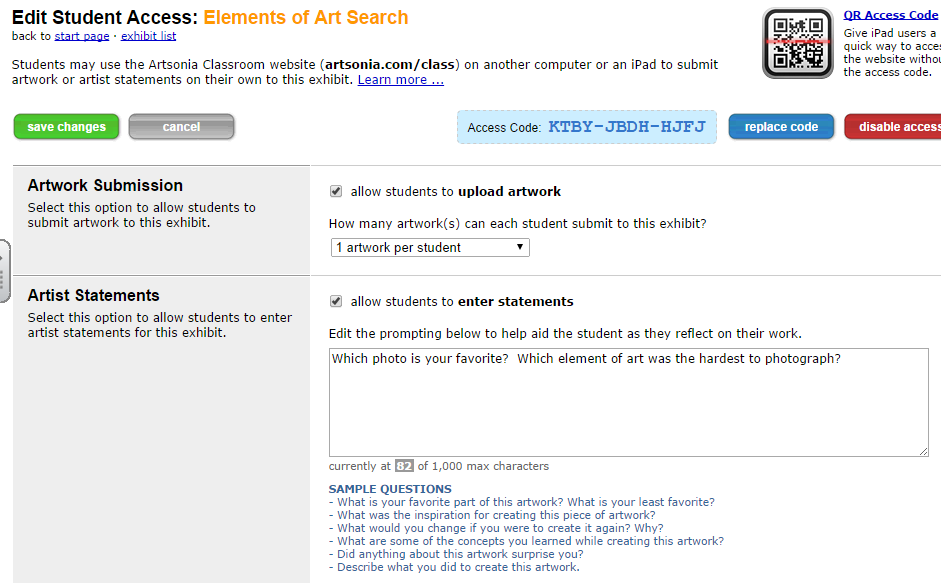Toggle allow students to upload artwork
941x583 pixels.
click(336, 191)
